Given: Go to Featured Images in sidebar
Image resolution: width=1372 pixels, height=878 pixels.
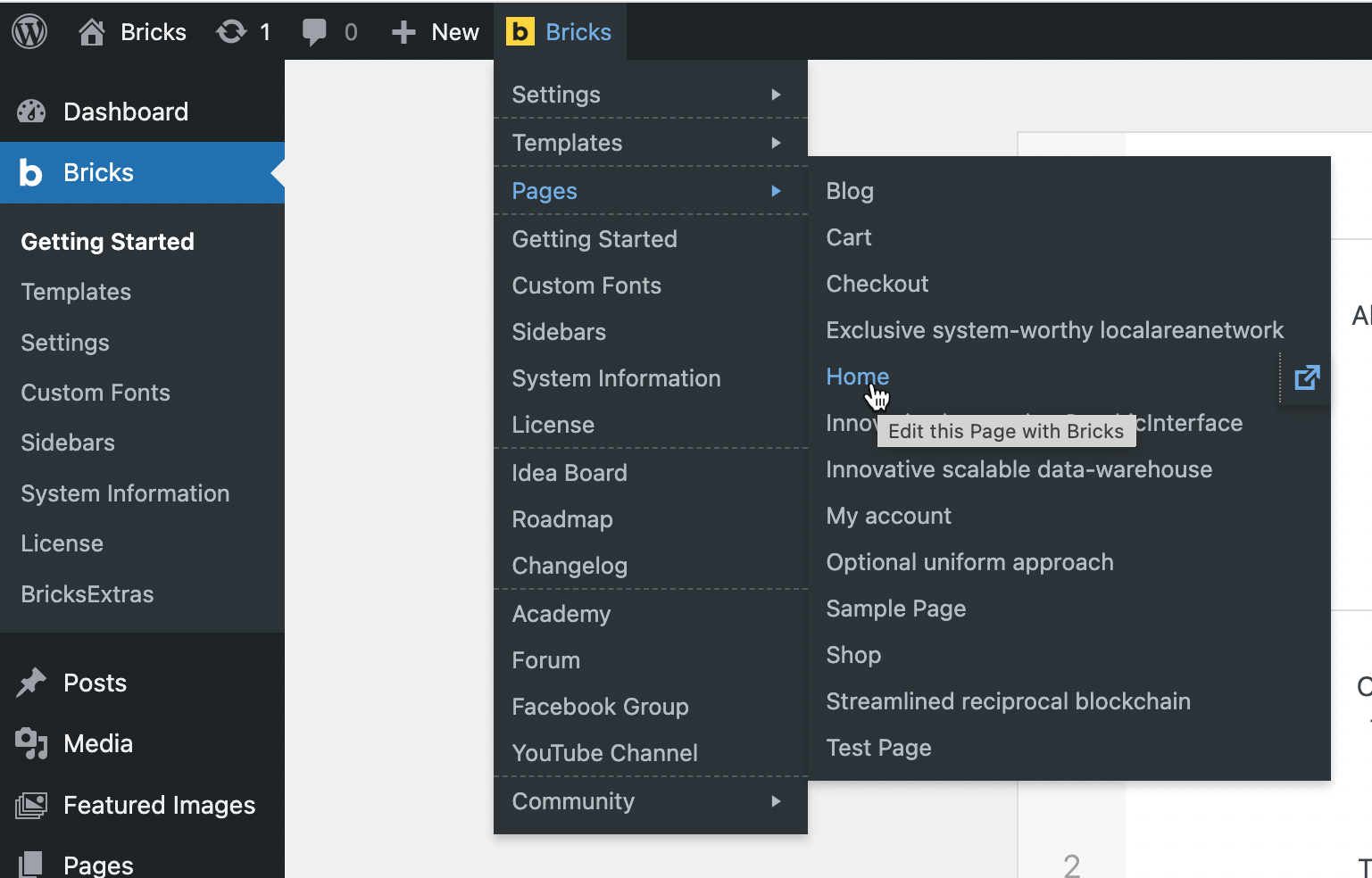Looking at the screenshot, I should point(159,805).
